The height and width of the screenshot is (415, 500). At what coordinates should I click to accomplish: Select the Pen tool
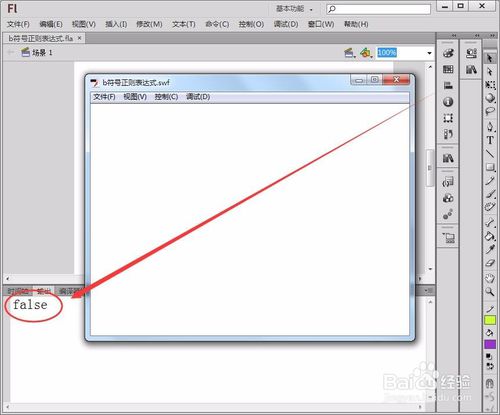490,127
